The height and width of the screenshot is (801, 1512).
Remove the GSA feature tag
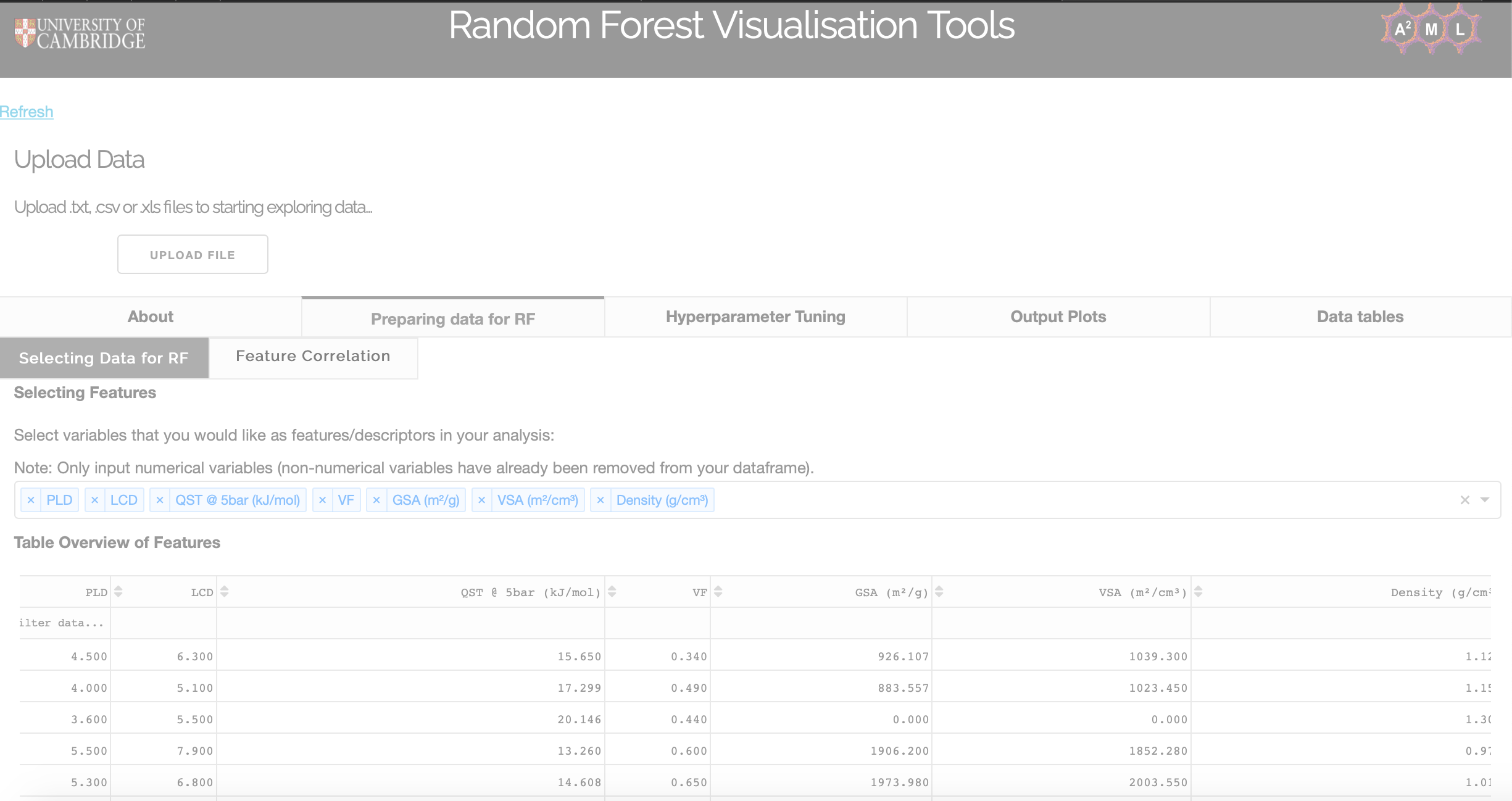point(376,500)
